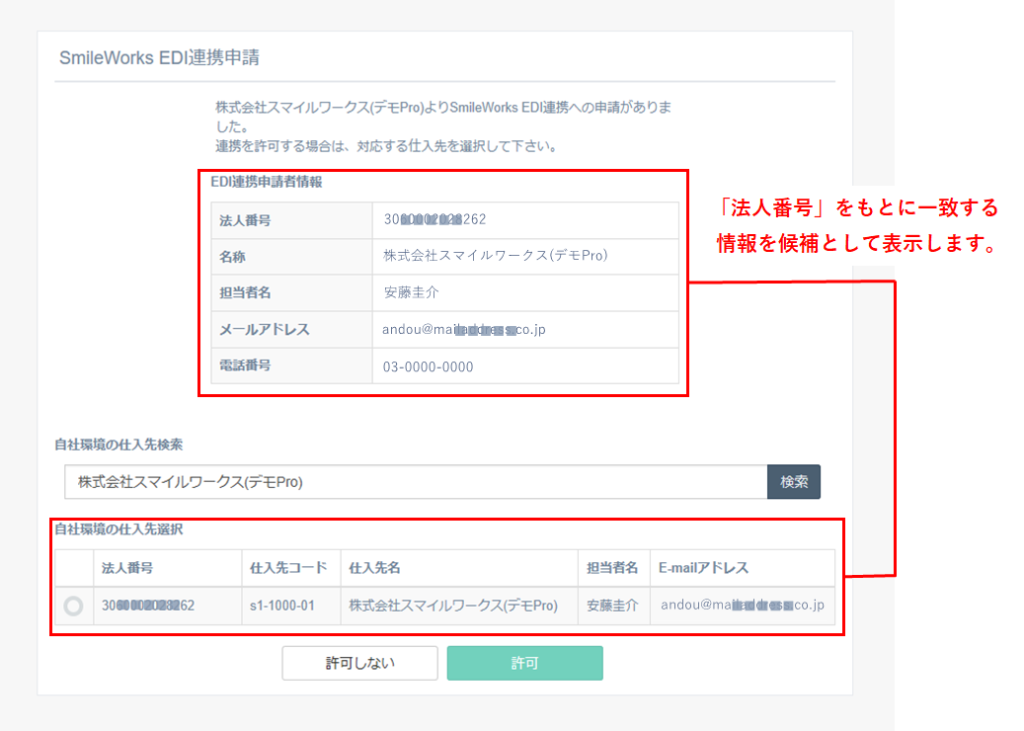Click the 法人番号 row label in applicant info
This screenshot has height=731, width=1024.
(245, 220)
